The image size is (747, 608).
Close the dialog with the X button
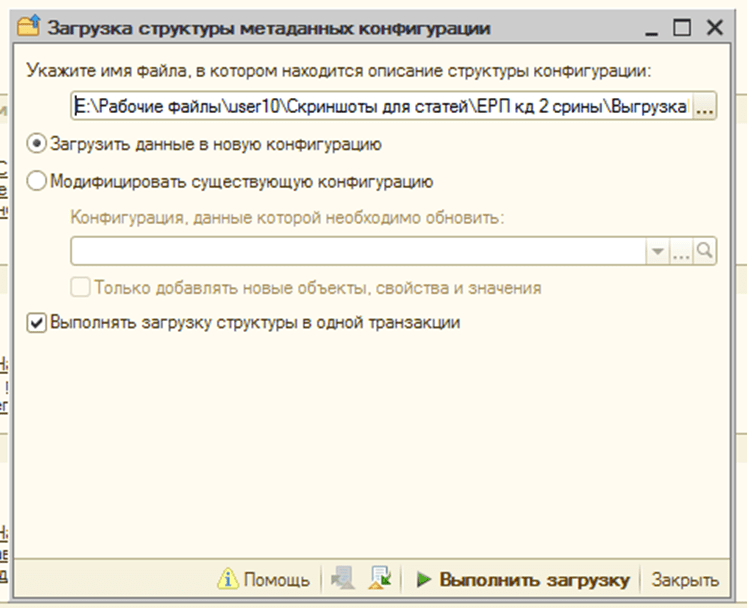pos(715,29)
